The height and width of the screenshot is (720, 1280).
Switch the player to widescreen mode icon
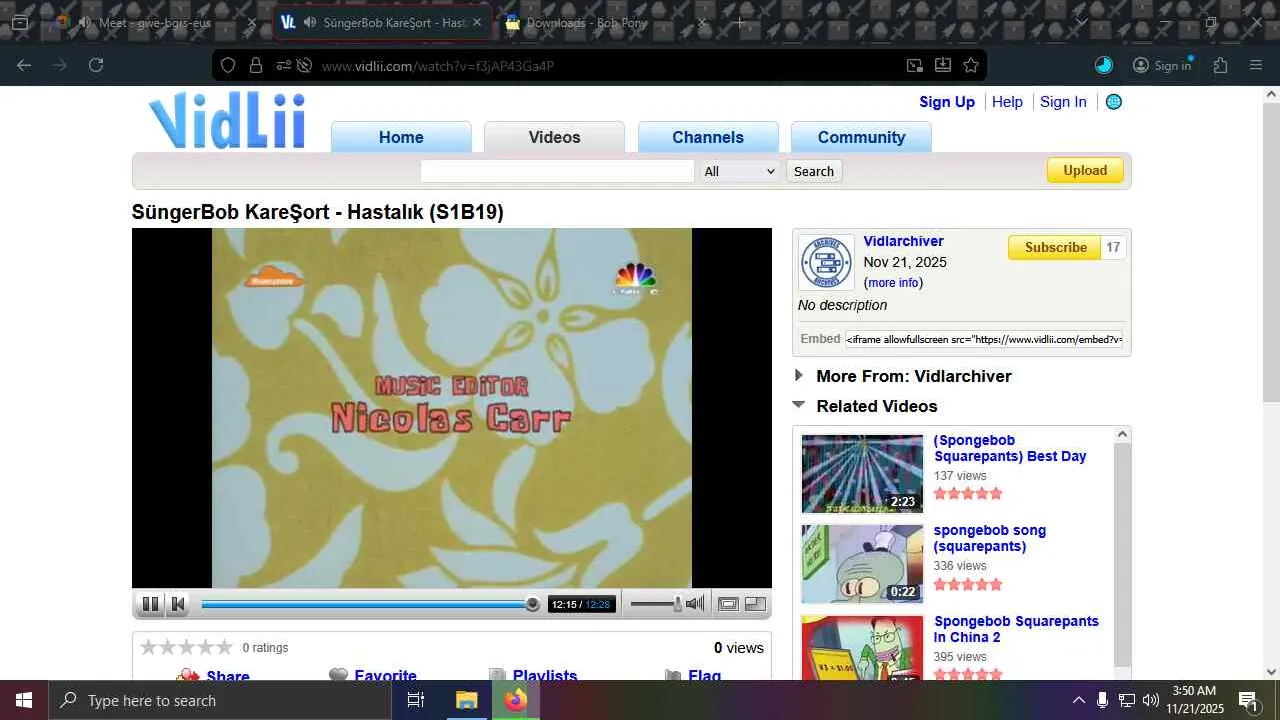click(728, 603)
